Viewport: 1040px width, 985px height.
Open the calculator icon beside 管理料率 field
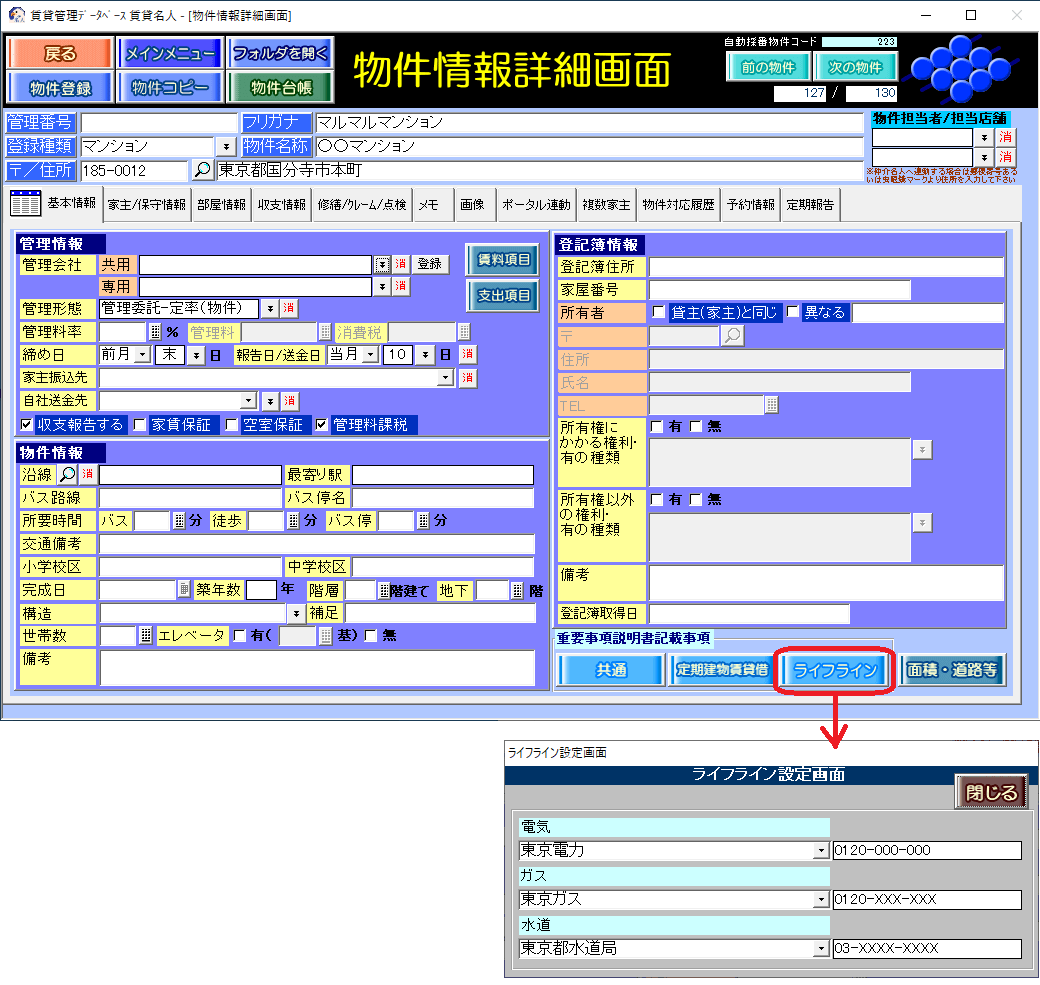pos(155,331)
